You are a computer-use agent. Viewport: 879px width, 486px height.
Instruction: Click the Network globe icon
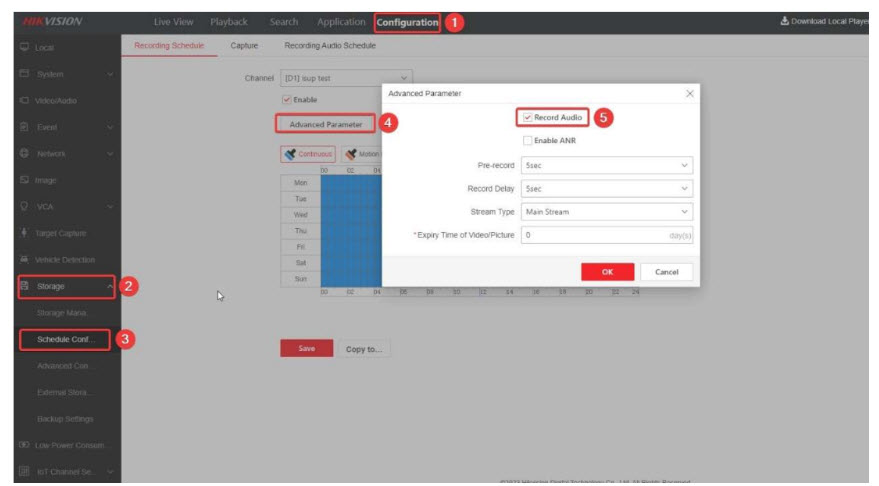(x=24, y=154)
